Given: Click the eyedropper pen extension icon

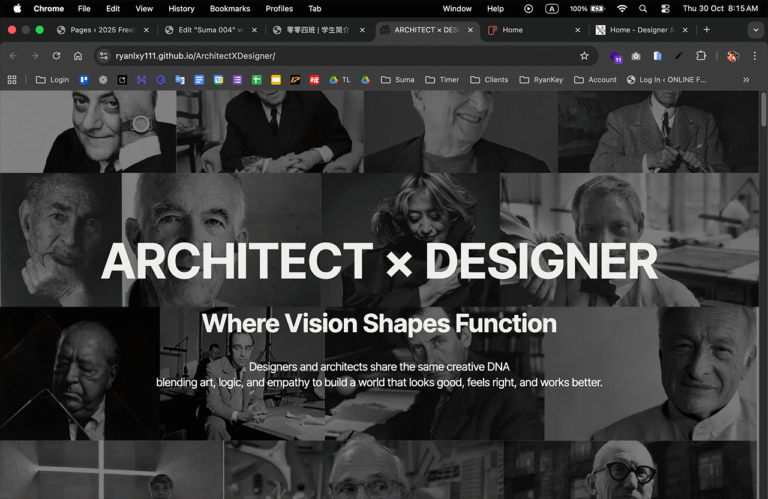Looking at the screenshot, I should (x=679, y=56).
